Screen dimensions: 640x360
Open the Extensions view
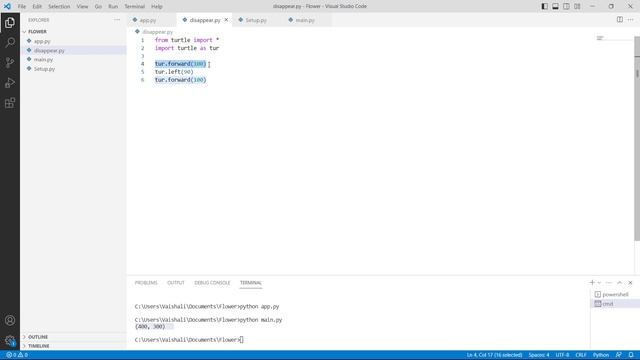tap(10, 102)
